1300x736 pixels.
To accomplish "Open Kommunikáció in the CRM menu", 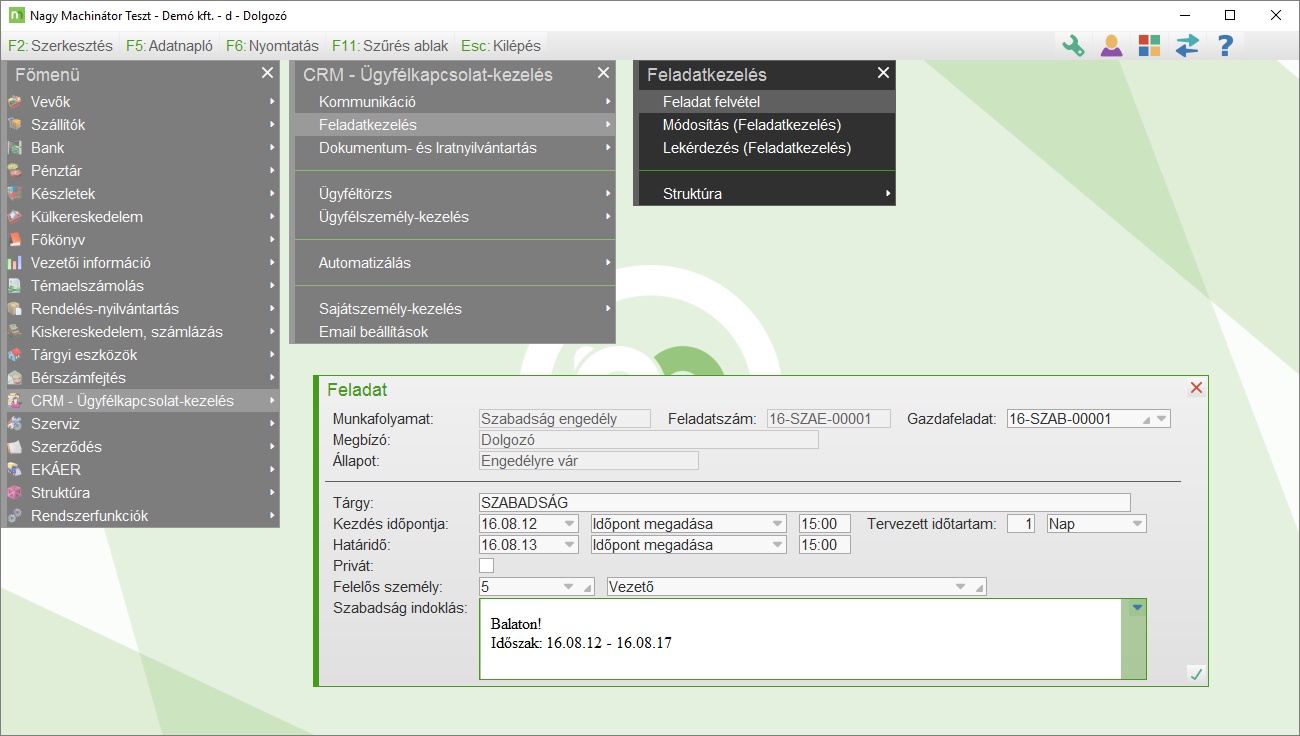I will coord(455,102).
